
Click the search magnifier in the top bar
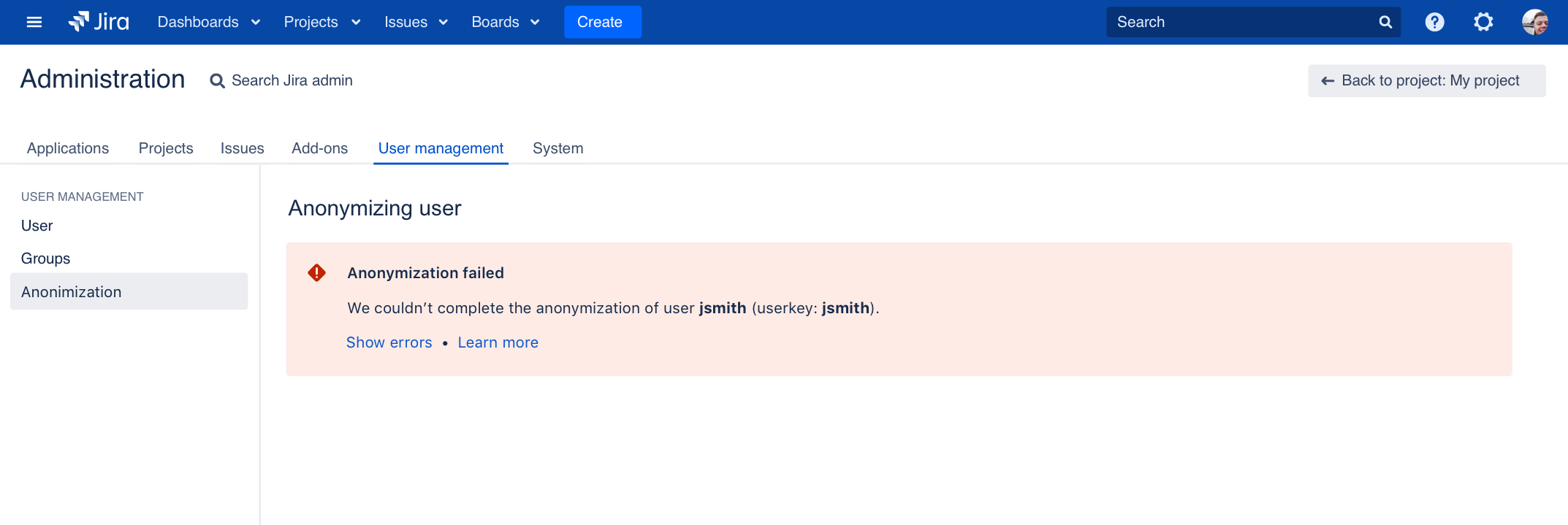coord(1385,22)
